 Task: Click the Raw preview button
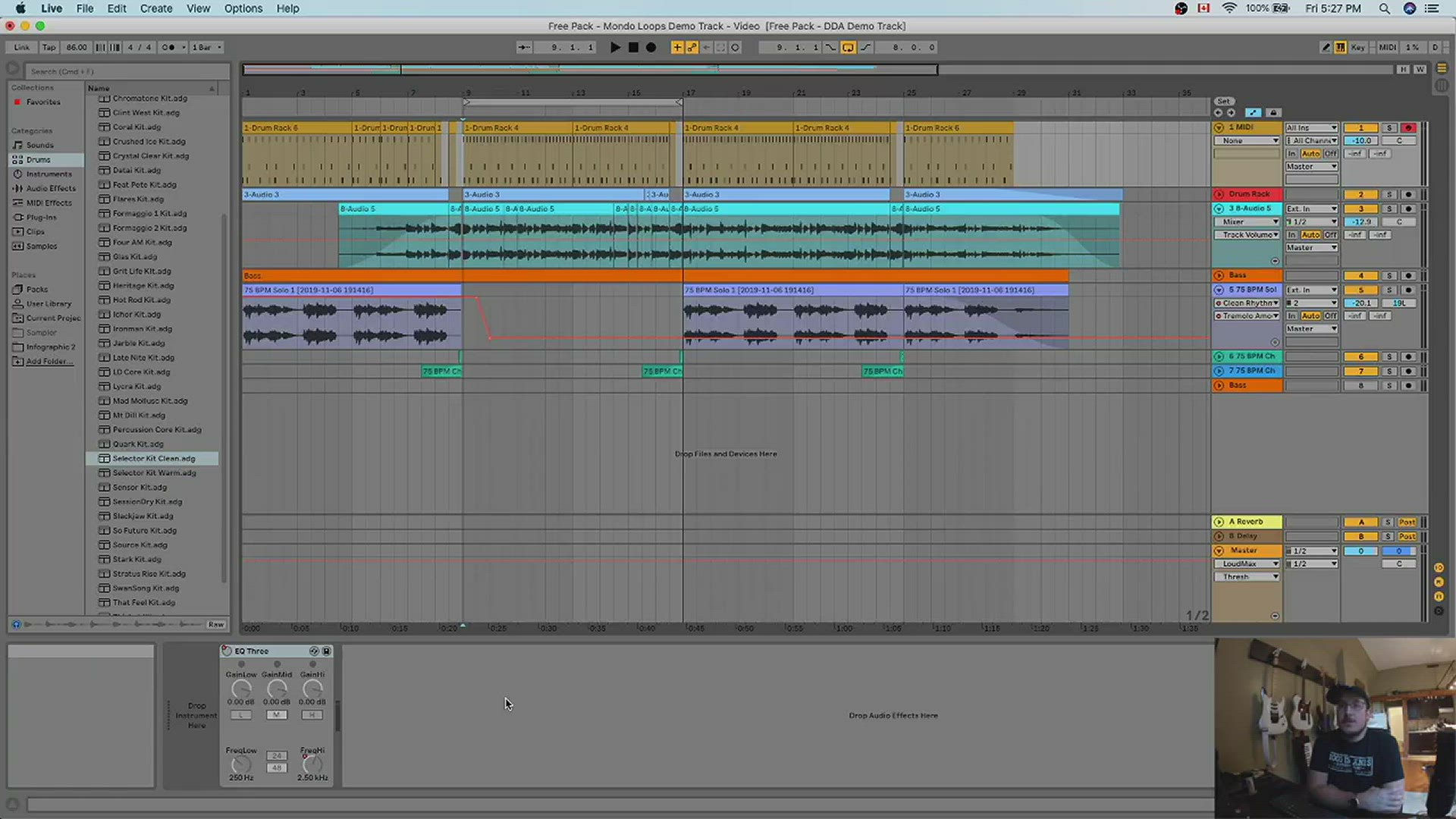[216, 624]
